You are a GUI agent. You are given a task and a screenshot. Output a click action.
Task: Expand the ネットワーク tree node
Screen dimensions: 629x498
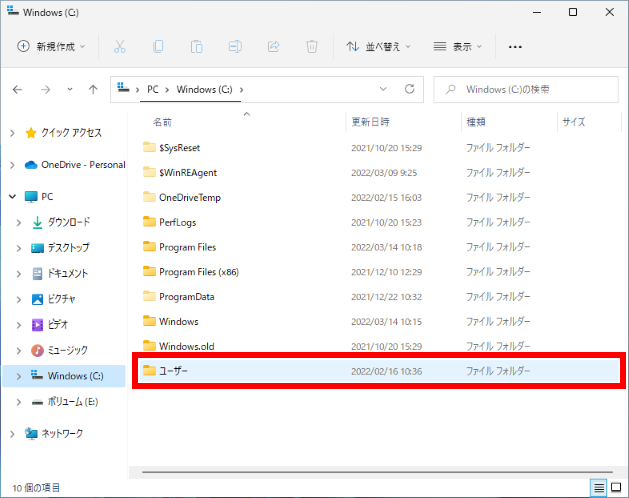click(12, 434)
